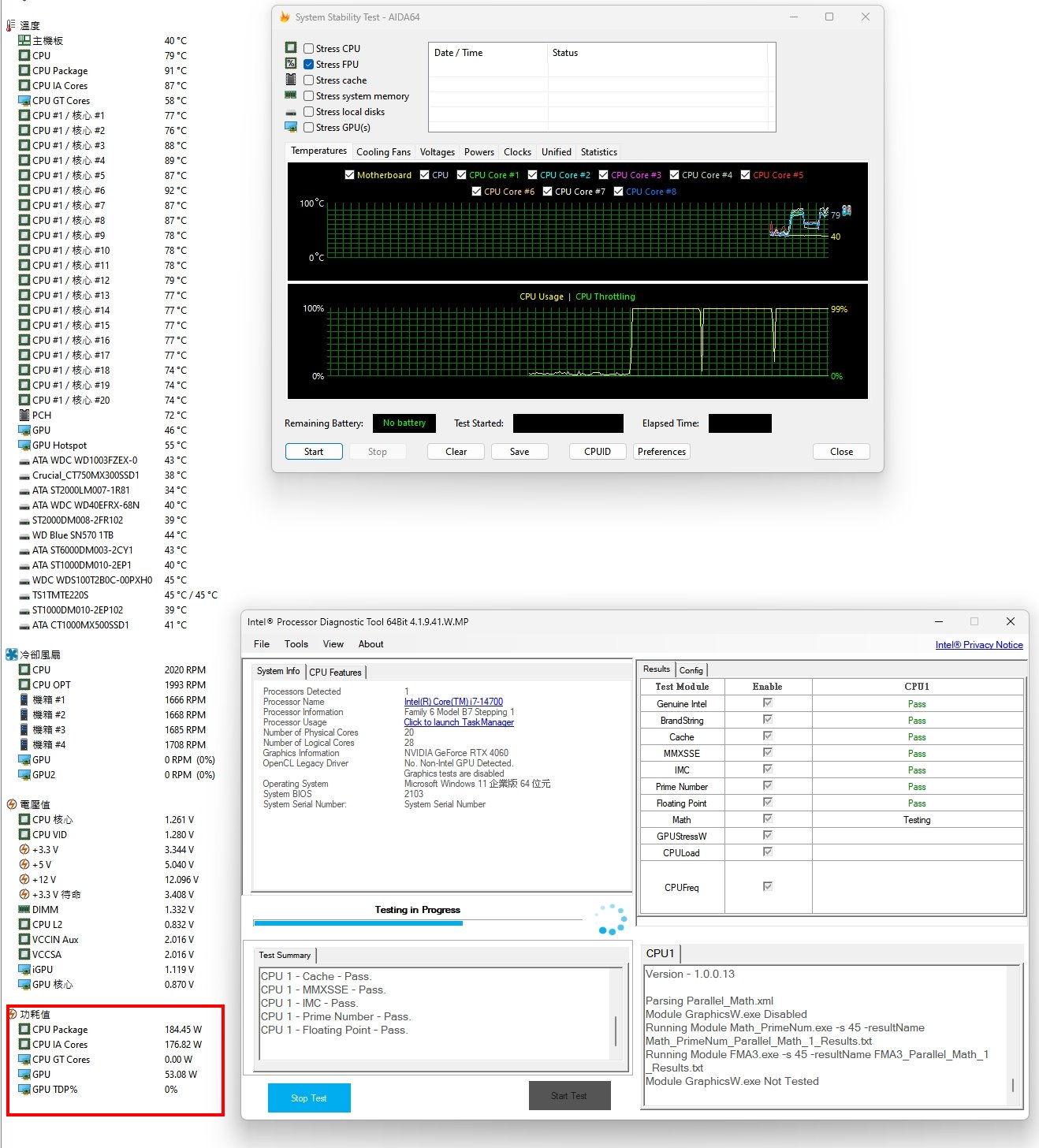Click the GPU TDP% icon in the power section
This screenshot has width=1039, height=1148.
click(24, 1089)
